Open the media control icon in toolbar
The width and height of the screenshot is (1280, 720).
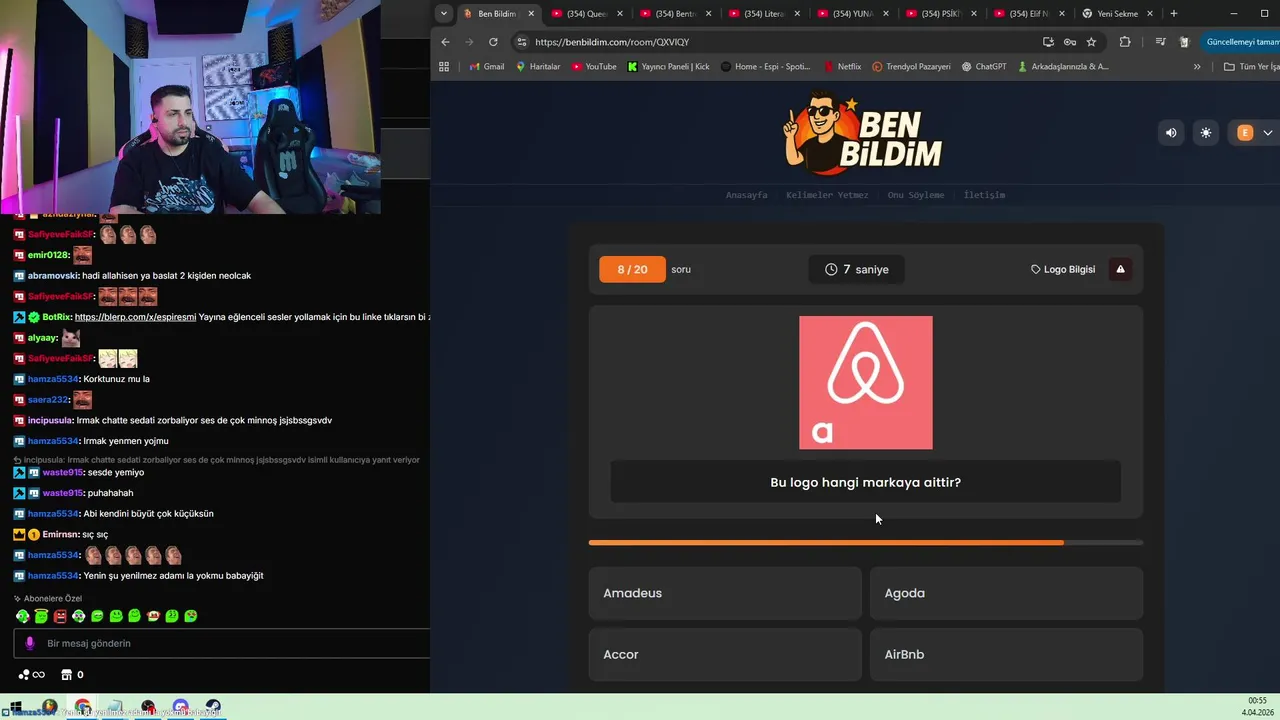pos(1160,42)
